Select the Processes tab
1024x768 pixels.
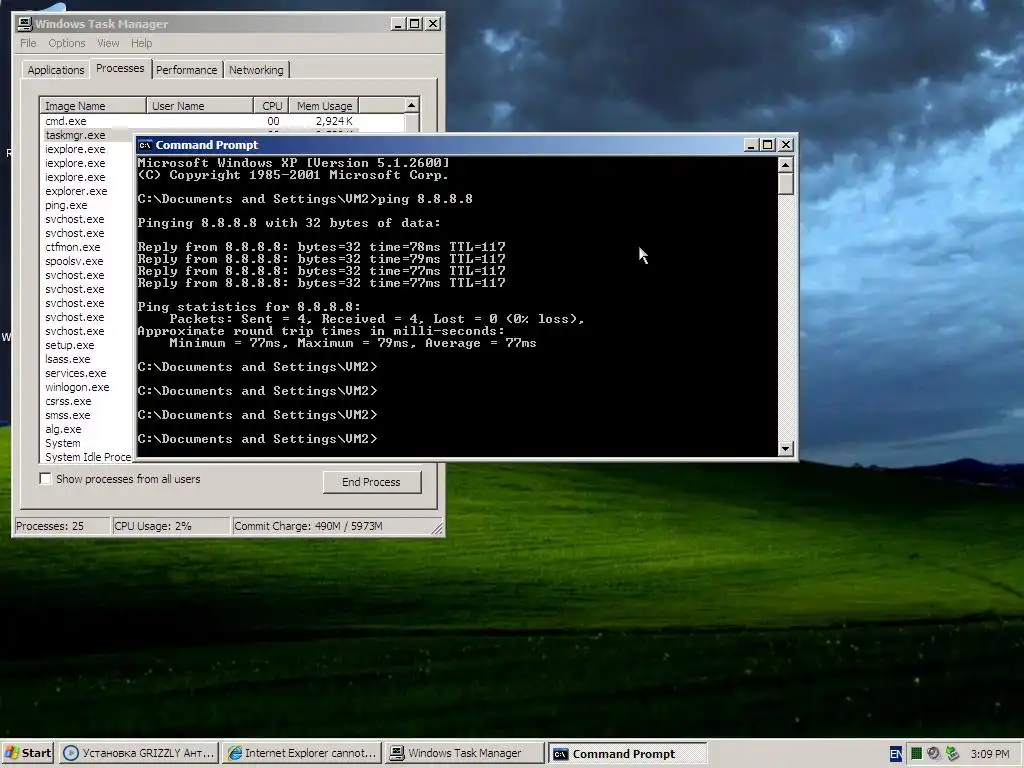point(120,68)
